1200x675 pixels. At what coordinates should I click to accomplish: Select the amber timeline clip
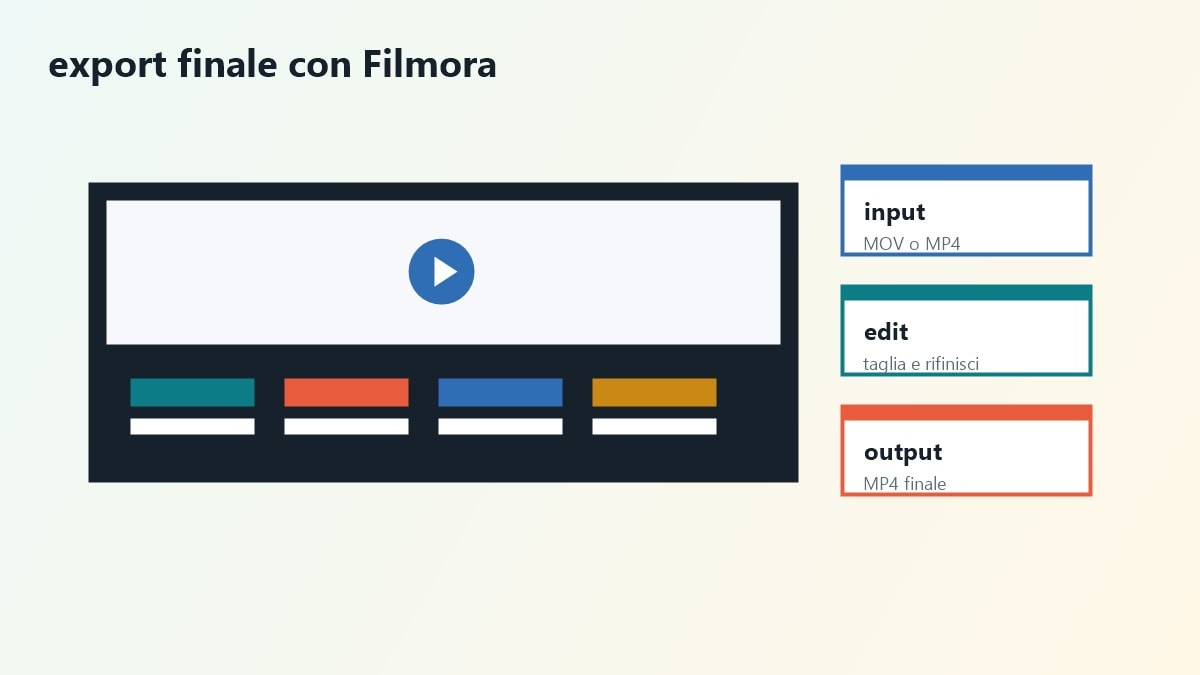click(x=654, y=392)
